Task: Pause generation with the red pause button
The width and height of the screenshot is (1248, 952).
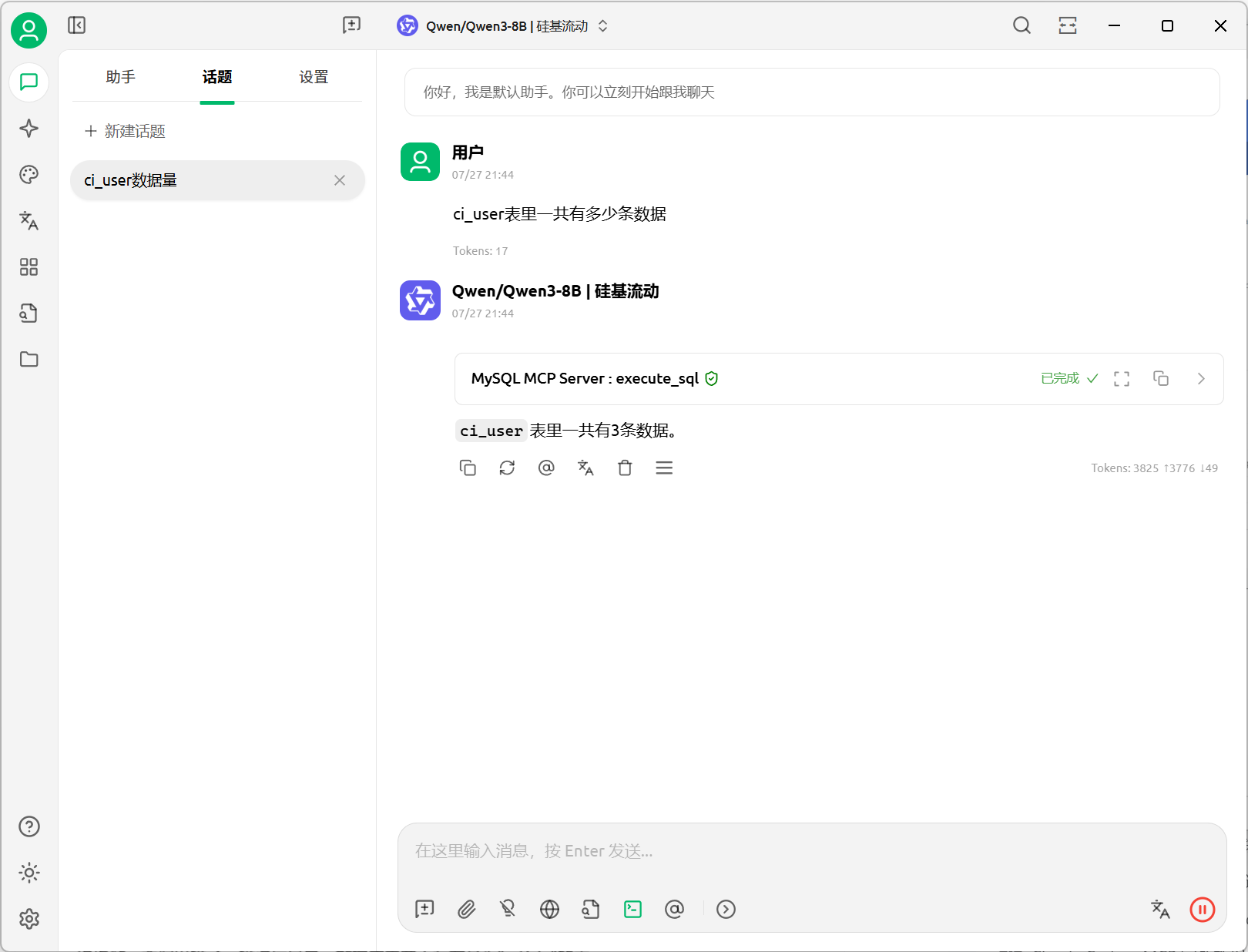Action: click(1202, 910)
